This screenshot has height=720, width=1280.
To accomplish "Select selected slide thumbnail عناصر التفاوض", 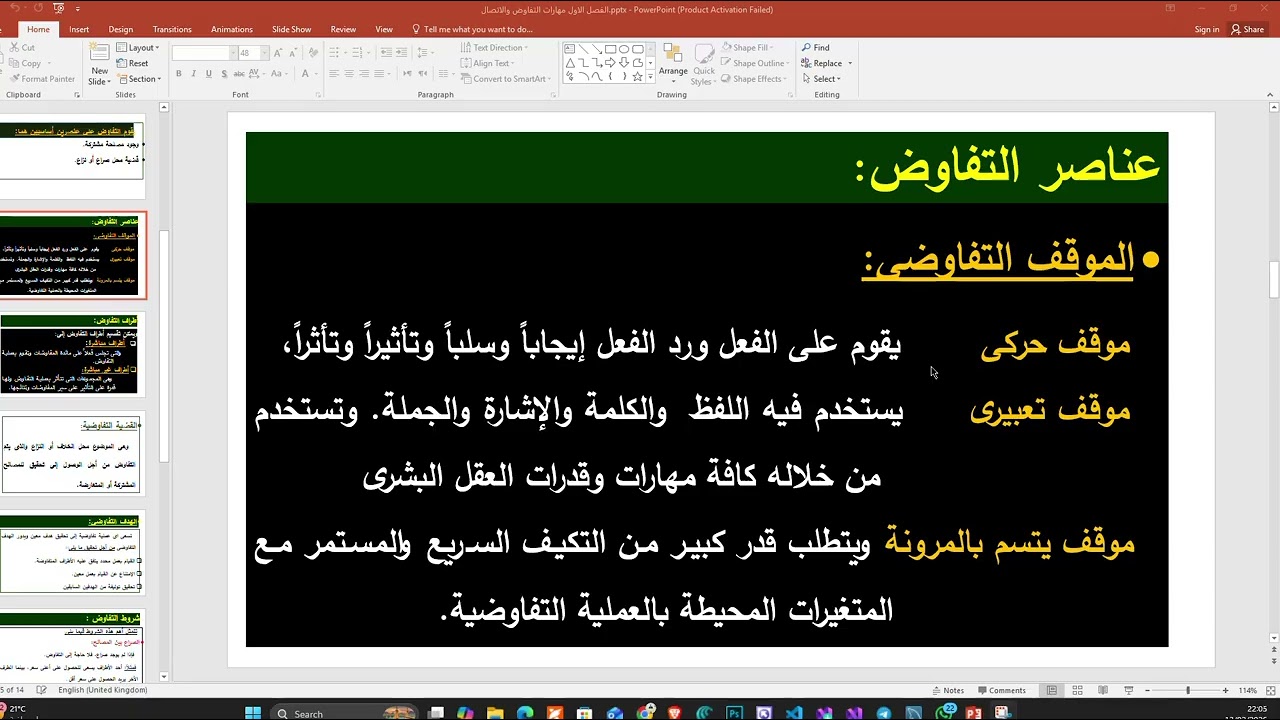I will pyautogui.click(x=72, y=255).
